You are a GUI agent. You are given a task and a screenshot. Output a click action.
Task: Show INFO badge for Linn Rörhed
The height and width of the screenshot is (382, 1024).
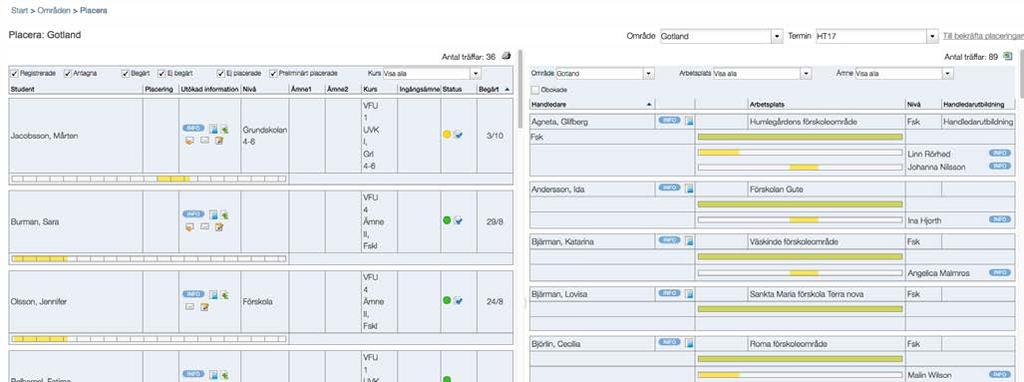(x=999, y=153)
